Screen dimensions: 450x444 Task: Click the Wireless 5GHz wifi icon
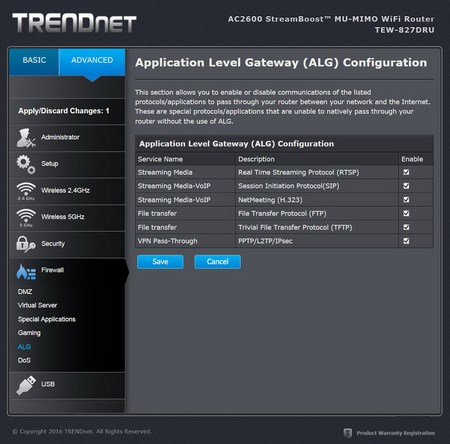point(26,217)
